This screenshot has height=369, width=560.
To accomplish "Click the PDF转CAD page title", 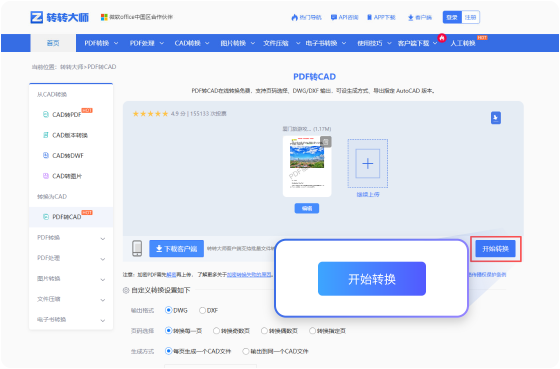I will 314,77.
